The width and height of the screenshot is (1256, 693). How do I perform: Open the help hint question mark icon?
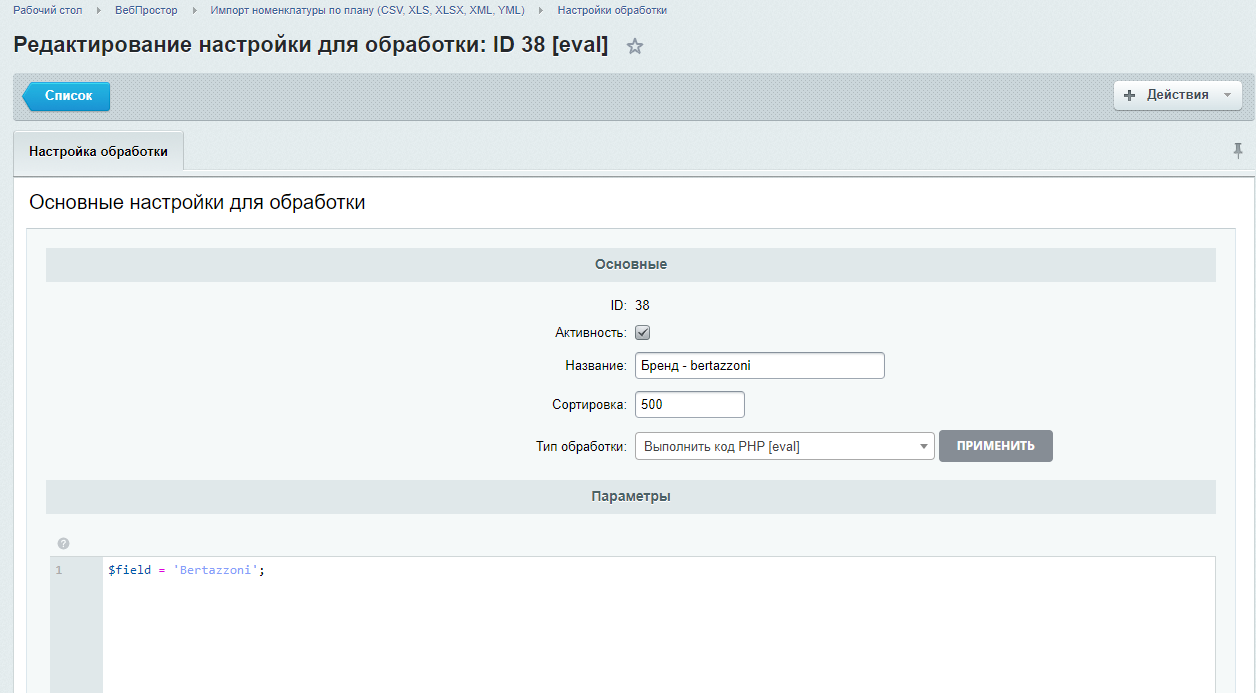63,543
